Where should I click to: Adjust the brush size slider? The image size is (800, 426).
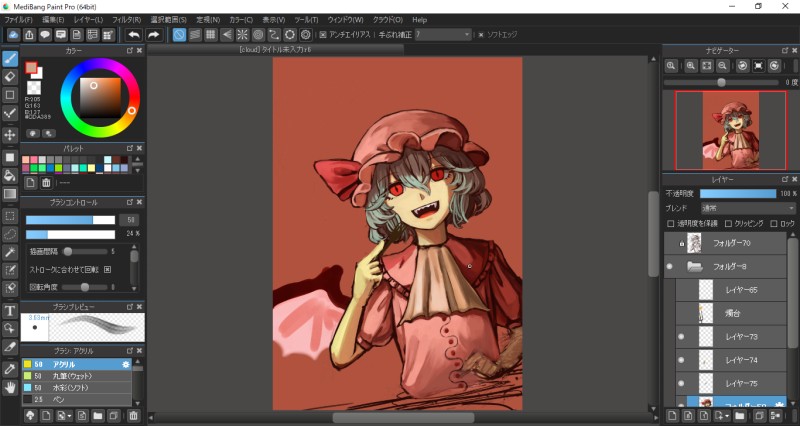tap(70, 220)
